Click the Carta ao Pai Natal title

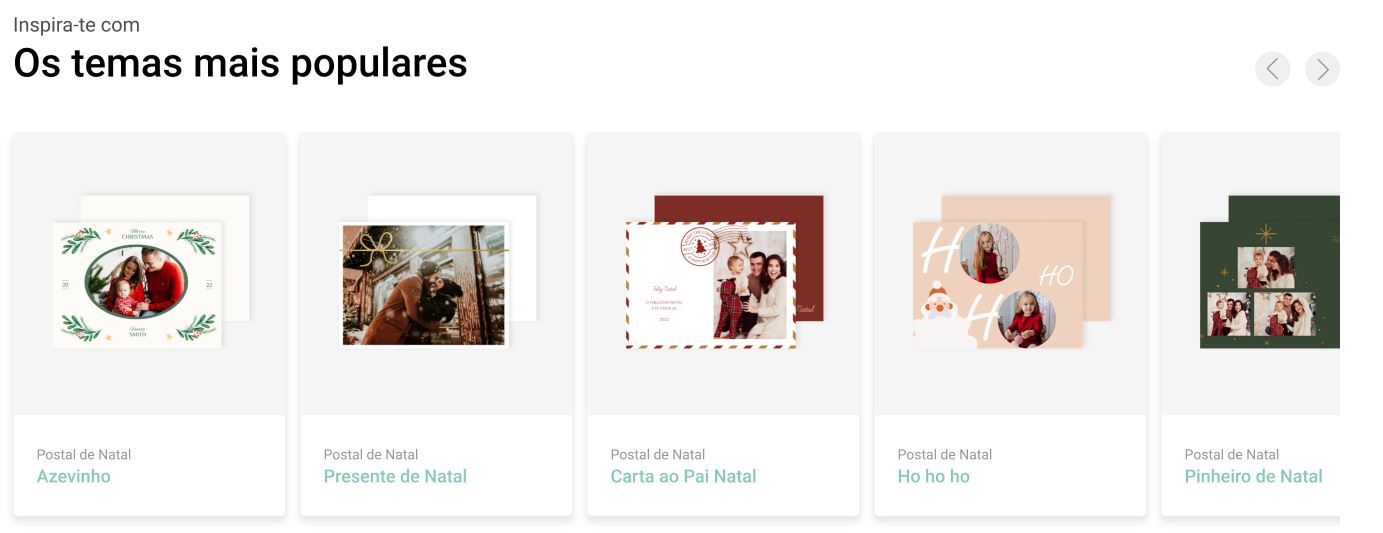click(683, 476)
